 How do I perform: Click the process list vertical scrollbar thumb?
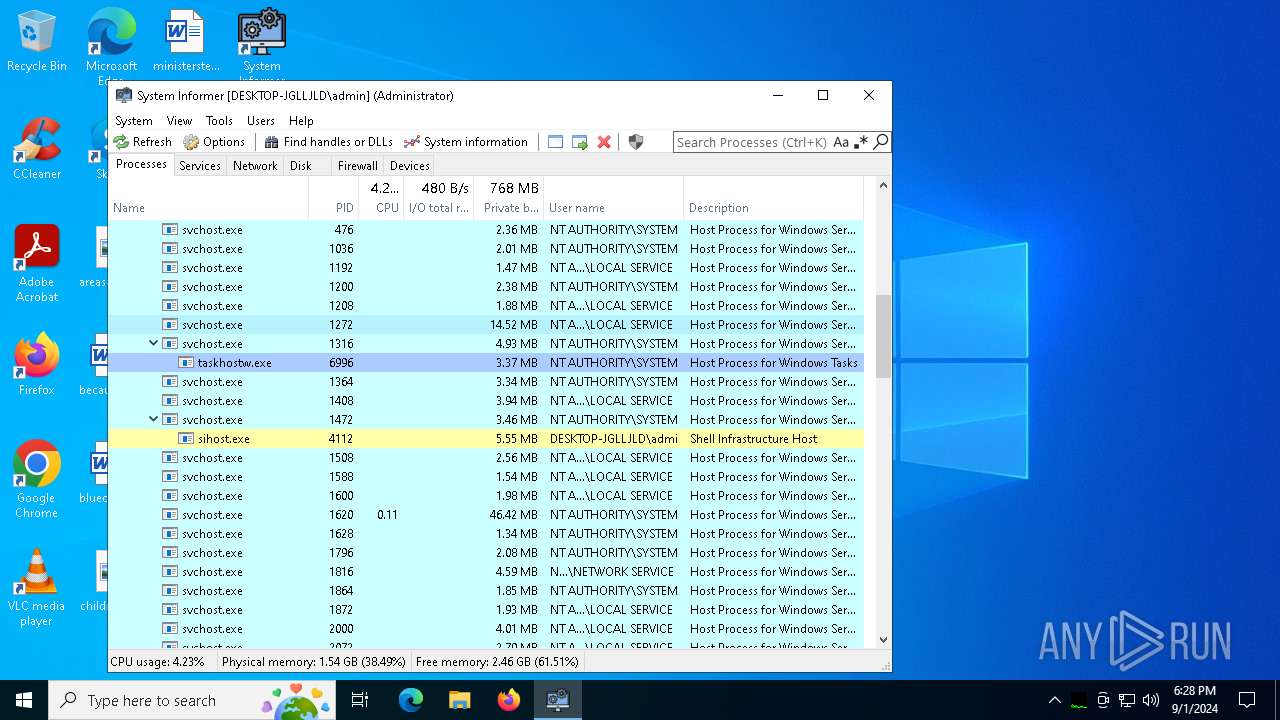pyautogui.click(x=883, y=336)
